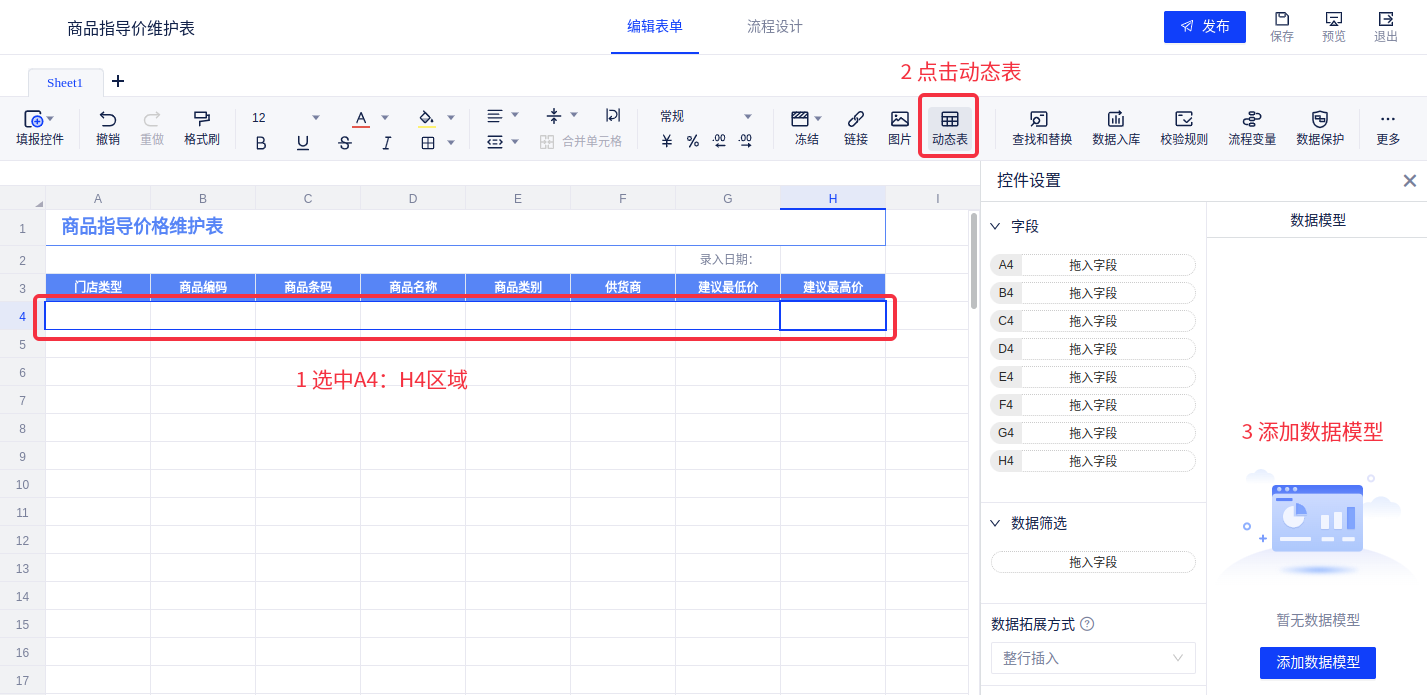Collapse the 字段 section
The image size is (1427, 695).
click(995, 227)
